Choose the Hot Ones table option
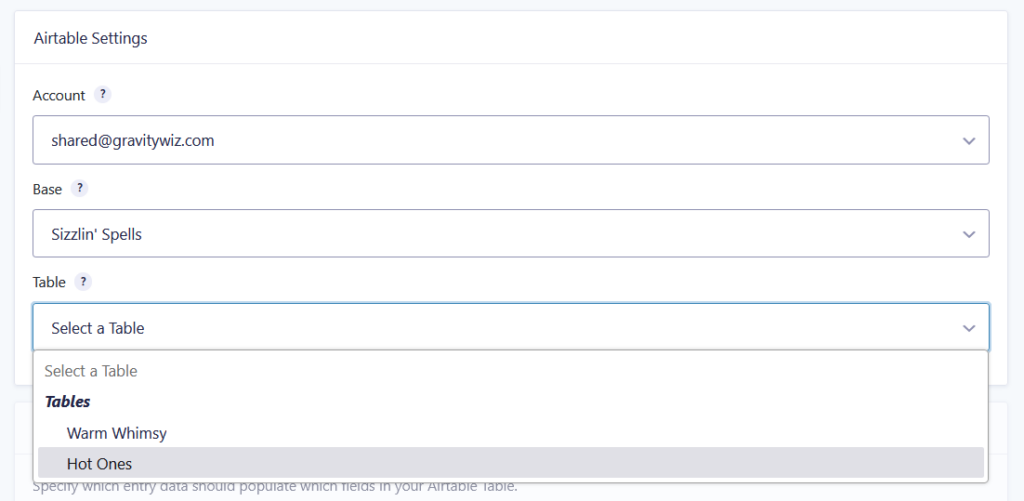Image resolution: width=1024 pixels, height=501 pixels. coord(99,463)
